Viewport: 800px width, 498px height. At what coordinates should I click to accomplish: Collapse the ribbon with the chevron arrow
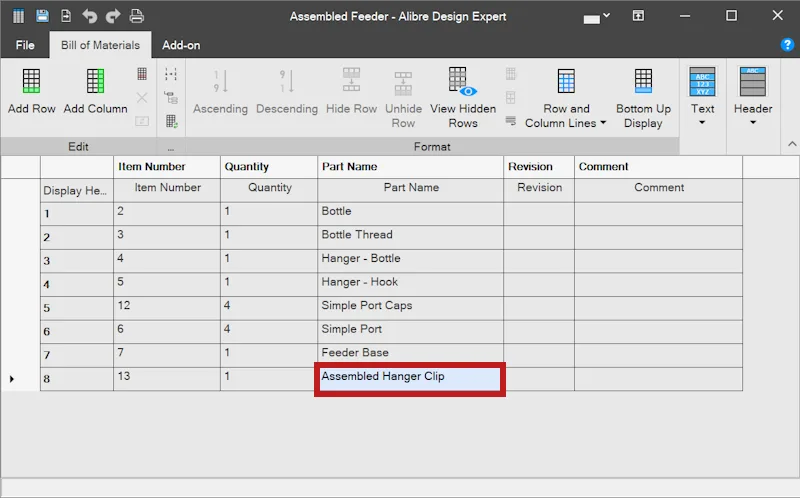[792, 144]
